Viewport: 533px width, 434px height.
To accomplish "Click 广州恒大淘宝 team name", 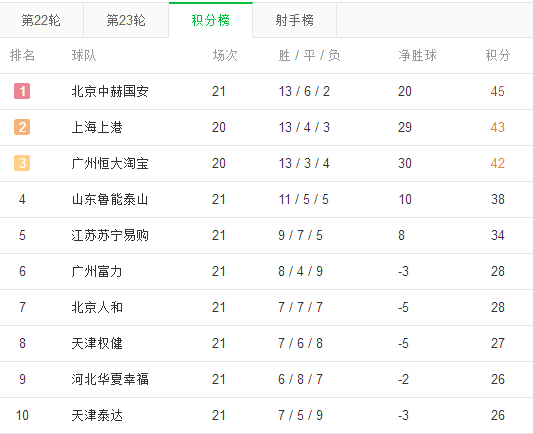I will [110, 163].
